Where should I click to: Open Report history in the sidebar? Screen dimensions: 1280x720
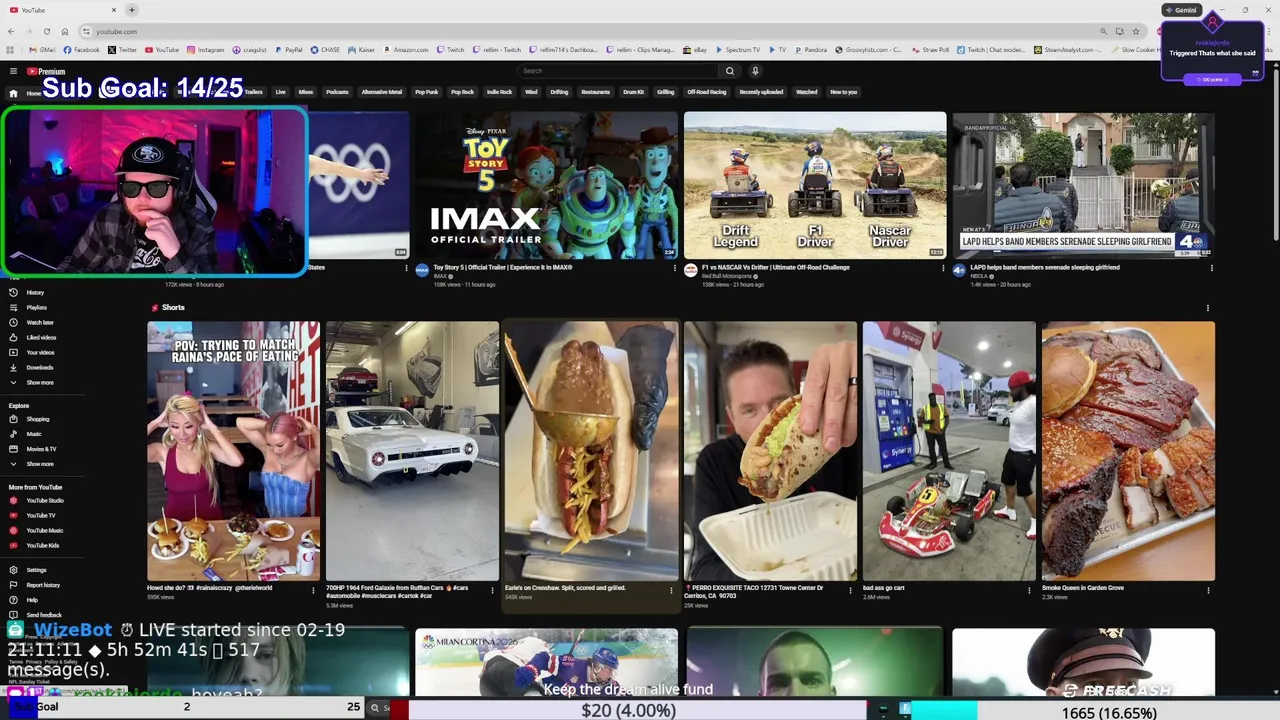click(x=43, y=585)
